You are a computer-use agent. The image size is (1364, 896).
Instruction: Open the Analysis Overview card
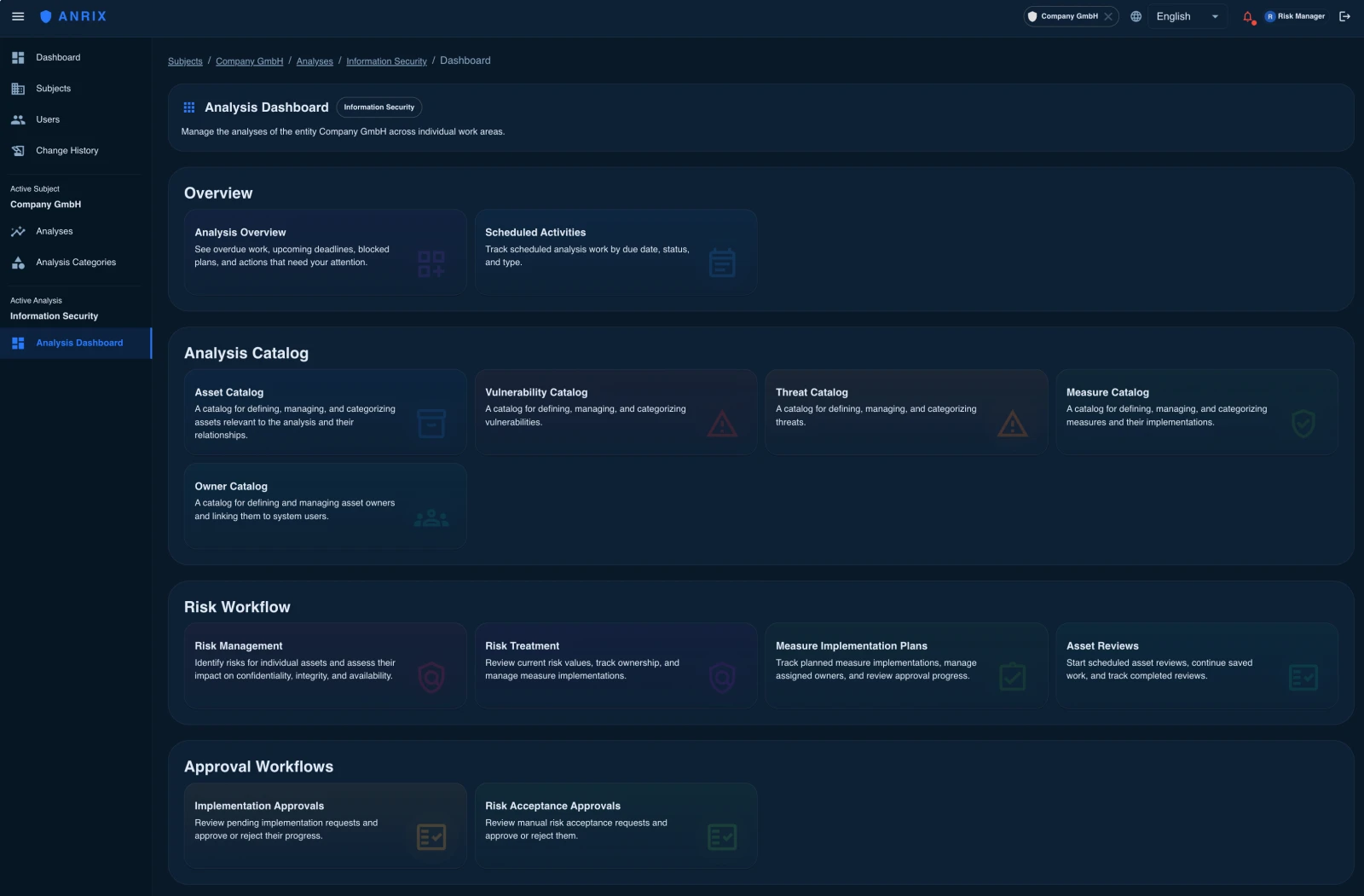(x=325, y=252)
